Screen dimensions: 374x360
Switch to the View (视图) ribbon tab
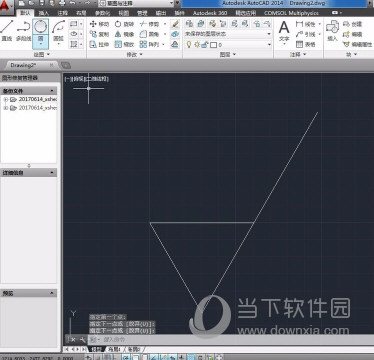[x=124, y=13]
